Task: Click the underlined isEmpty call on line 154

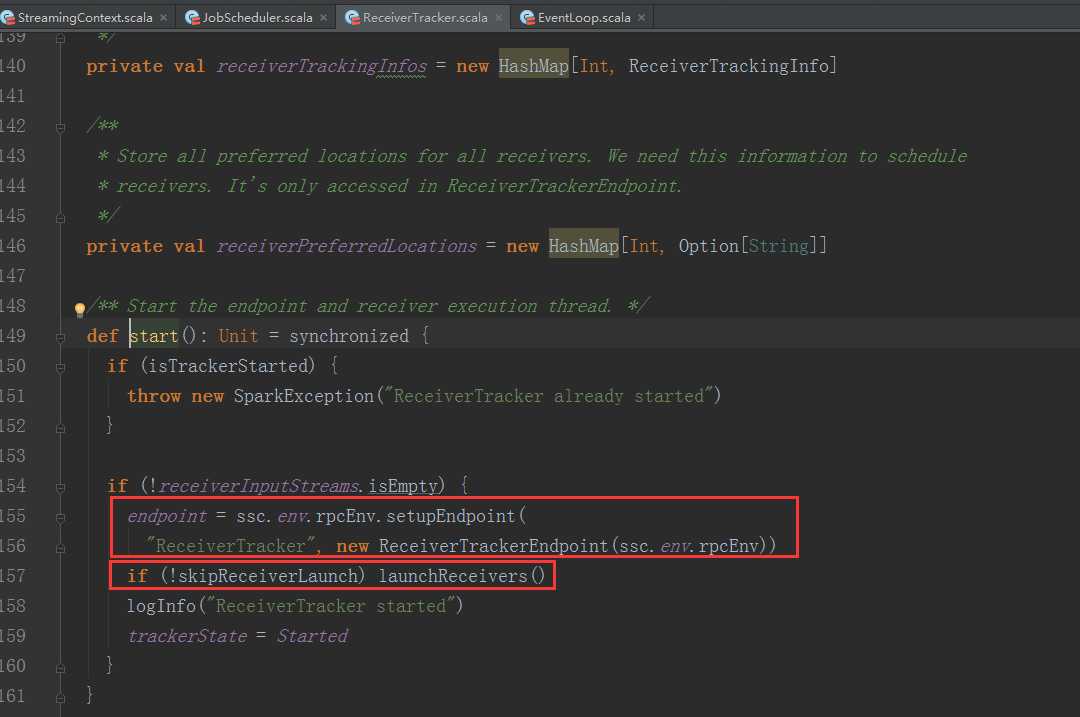Action: [403, 486]
